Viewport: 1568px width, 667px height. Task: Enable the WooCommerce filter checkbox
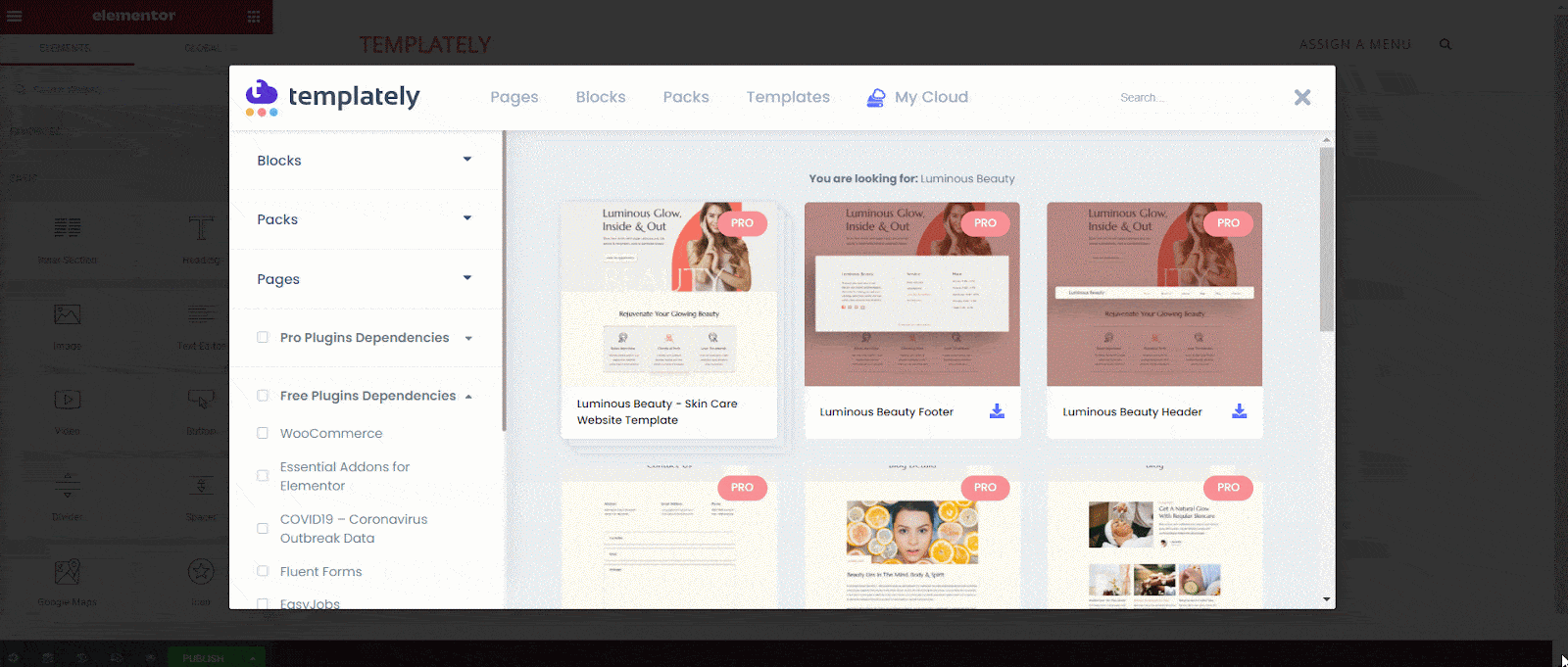coord(263,433)
